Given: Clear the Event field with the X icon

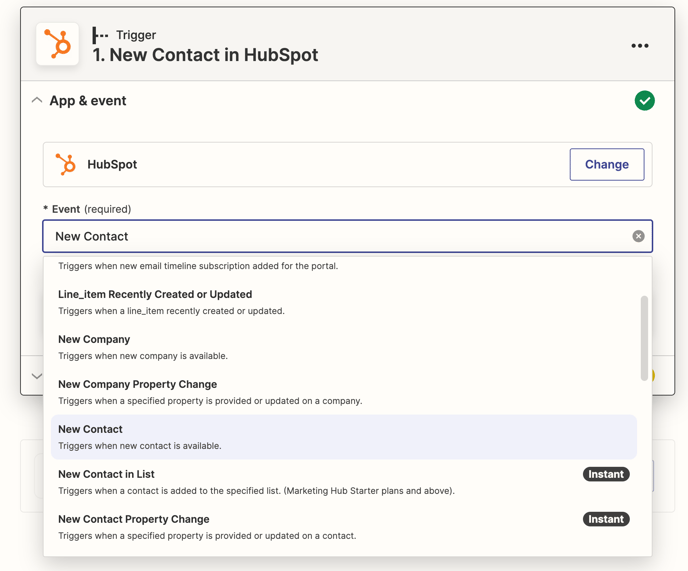Looking at the screenshot, I should click(x=638, y=236).
